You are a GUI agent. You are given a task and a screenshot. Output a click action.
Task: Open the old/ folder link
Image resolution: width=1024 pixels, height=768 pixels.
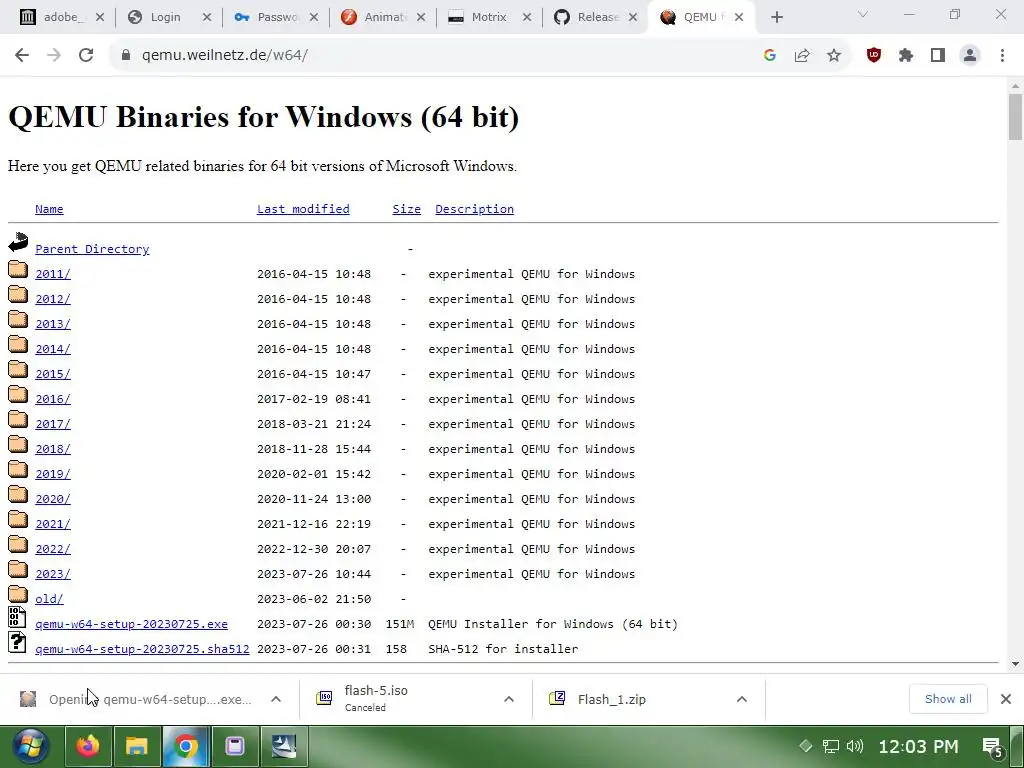[49, 599]
